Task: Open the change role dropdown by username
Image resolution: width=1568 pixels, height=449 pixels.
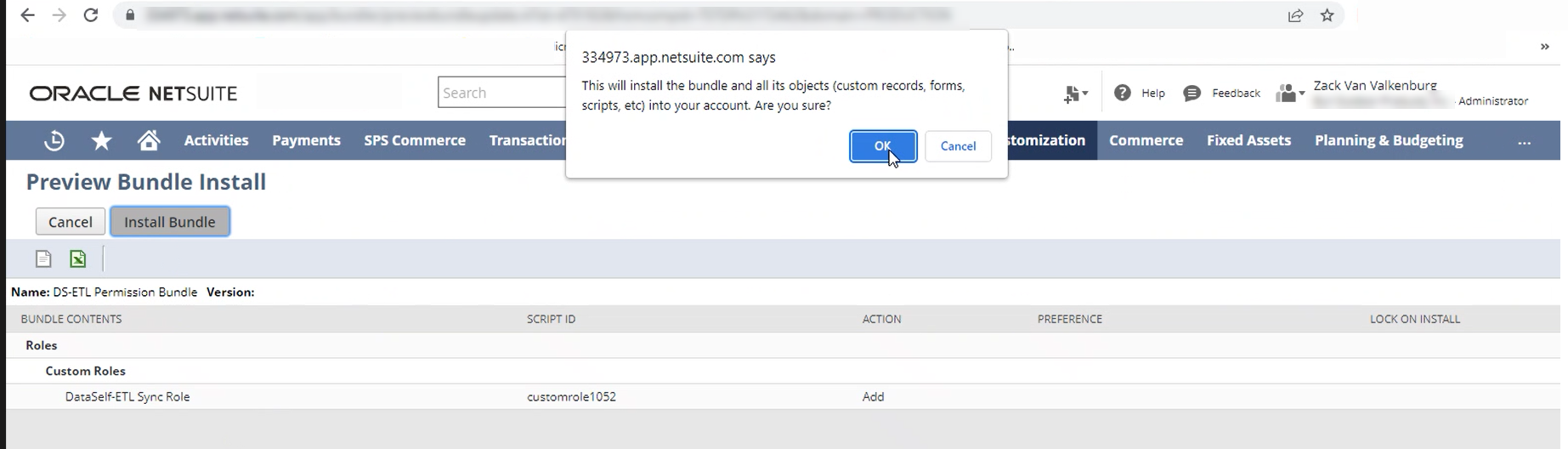Action: (1289, 94)
